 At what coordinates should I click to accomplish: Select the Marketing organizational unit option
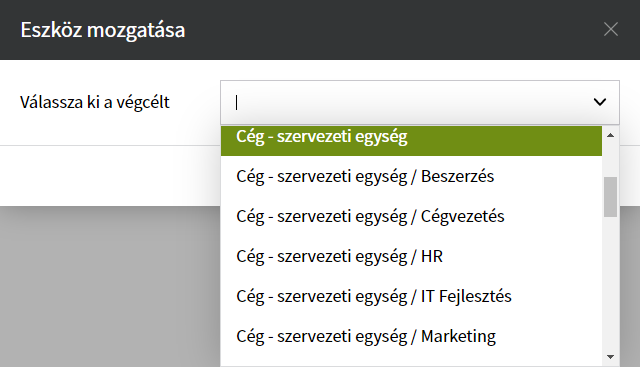point(411,336)
